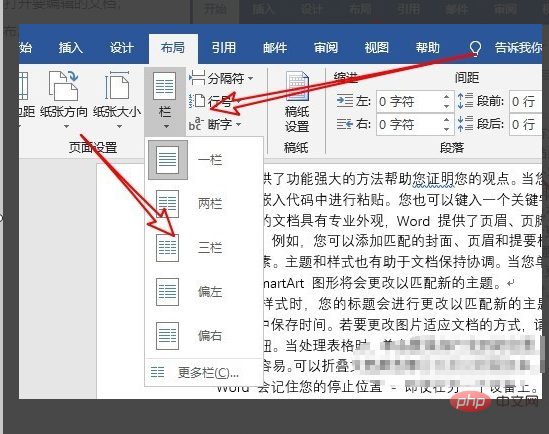
Task: Click the 稿纸 group label
Action: (296, 147)
